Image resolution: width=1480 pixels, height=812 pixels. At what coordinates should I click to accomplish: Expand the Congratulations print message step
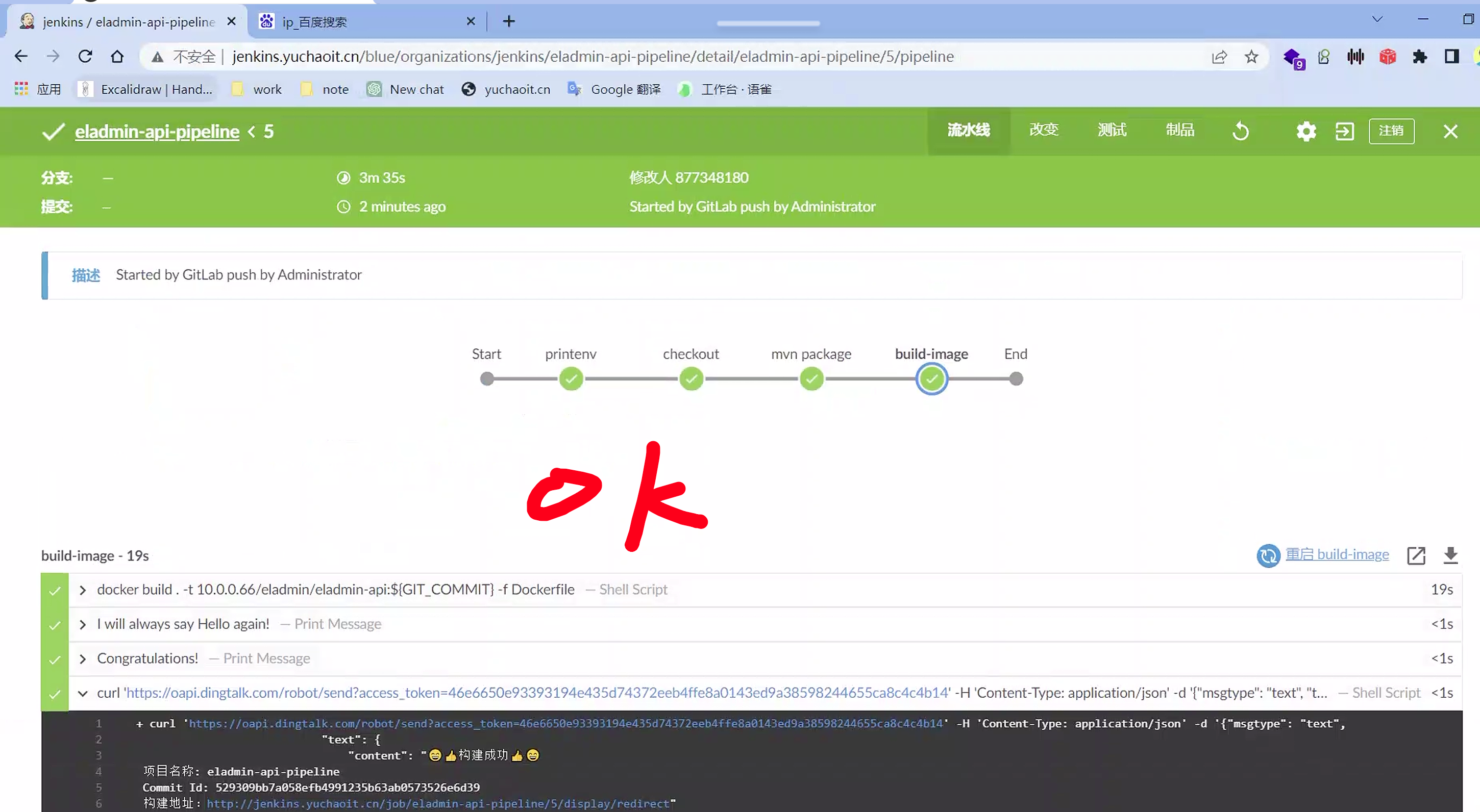(x=83, y=658)
